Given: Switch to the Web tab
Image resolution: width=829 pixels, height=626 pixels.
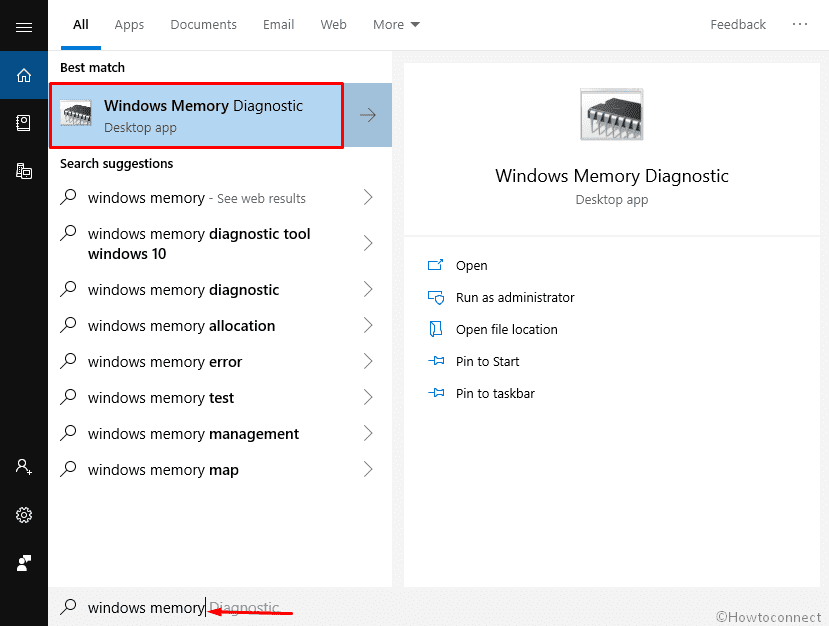Looking at the screenshot, I should point(334,24).
